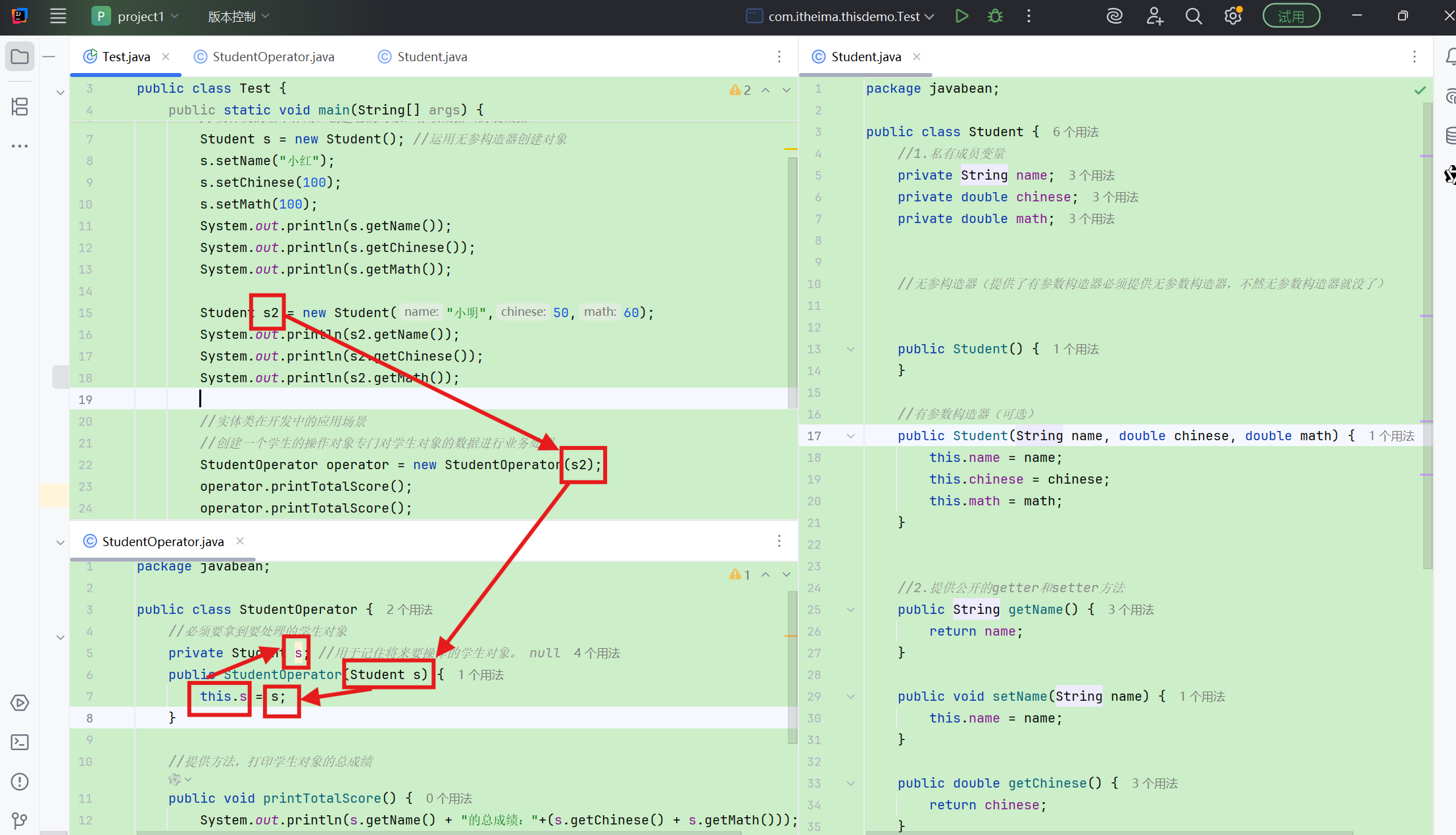
Task: Jump to next highlighted warning in Test.java
Action: coord(787,90)
